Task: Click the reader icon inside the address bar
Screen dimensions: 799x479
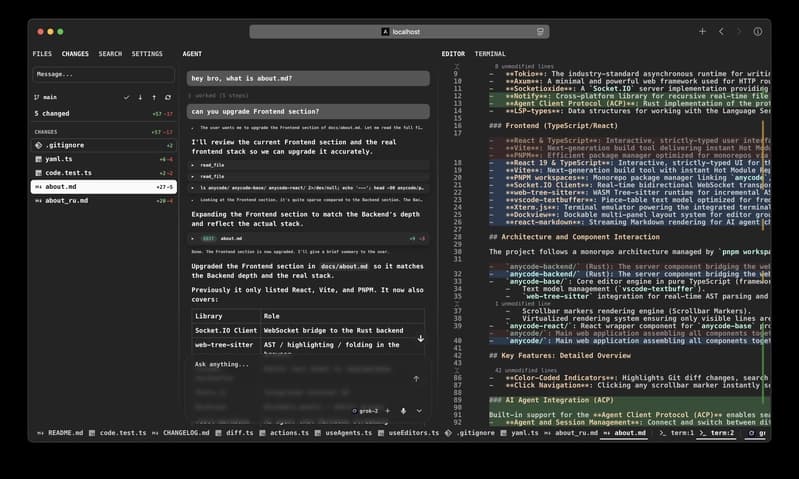Action: (540, 32)
